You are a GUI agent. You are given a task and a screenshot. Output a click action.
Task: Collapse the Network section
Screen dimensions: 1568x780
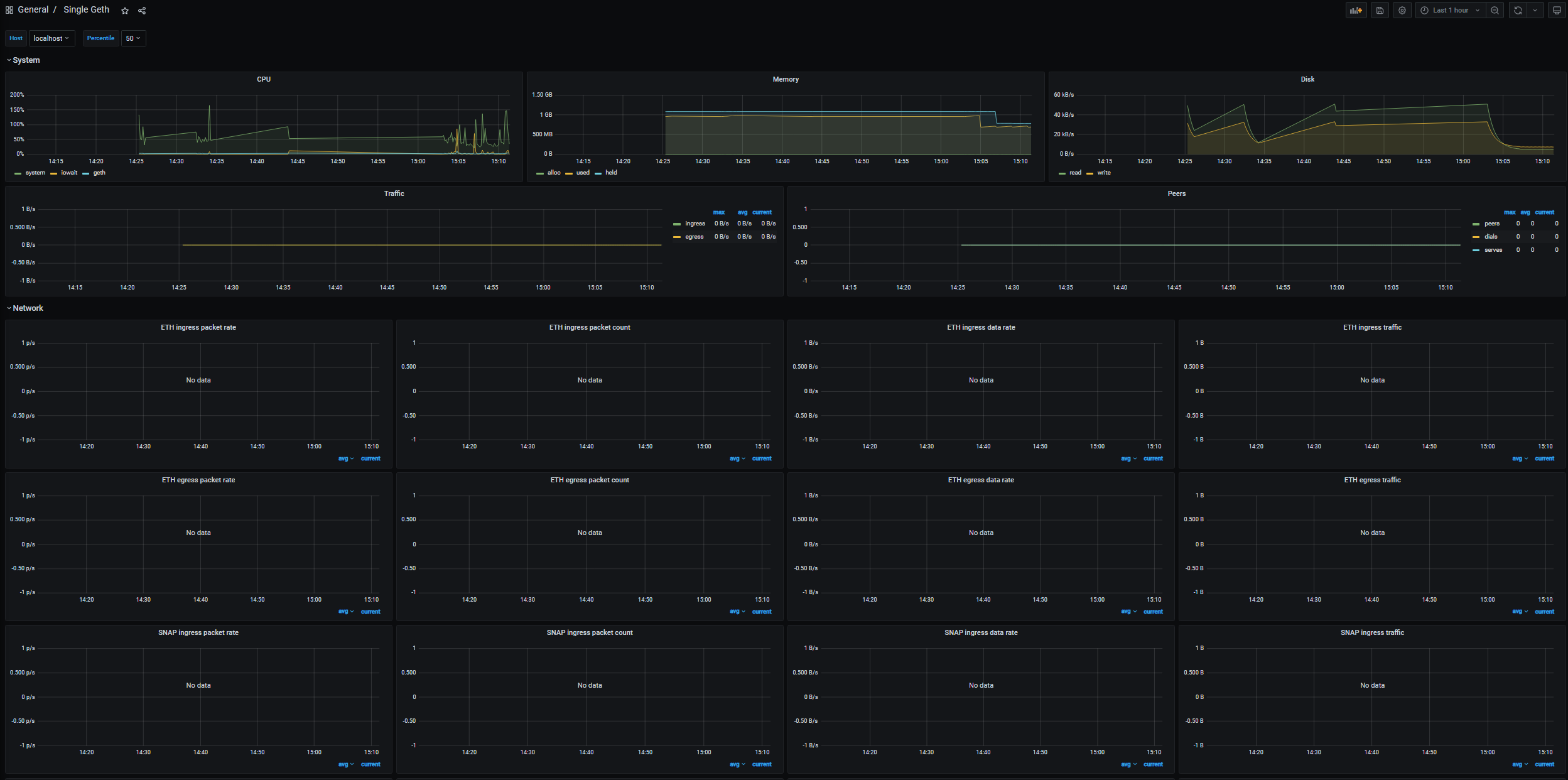click(27, 308)
